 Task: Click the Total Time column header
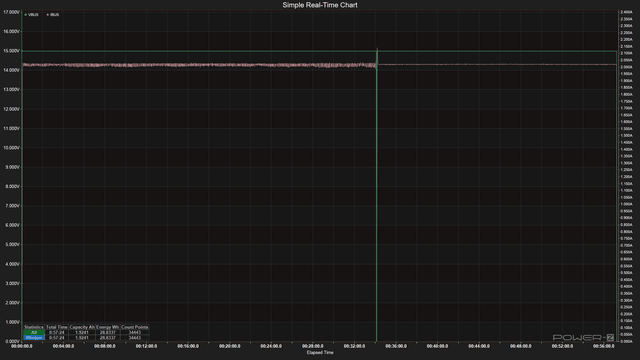[x=57, y=327]
